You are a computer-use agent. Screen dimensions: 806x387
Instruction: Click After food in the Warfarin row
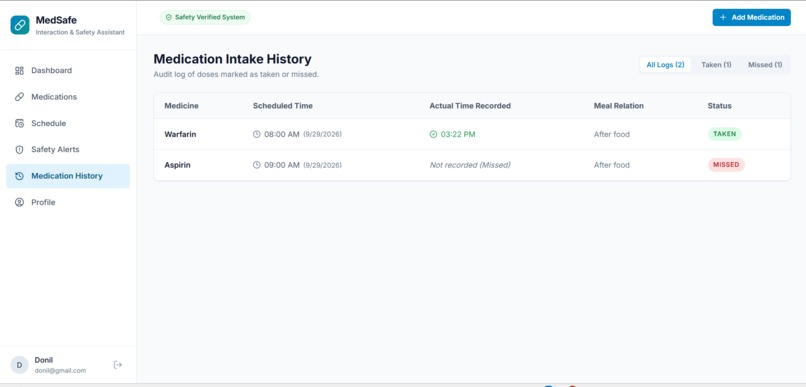click(x=612, y=134)
